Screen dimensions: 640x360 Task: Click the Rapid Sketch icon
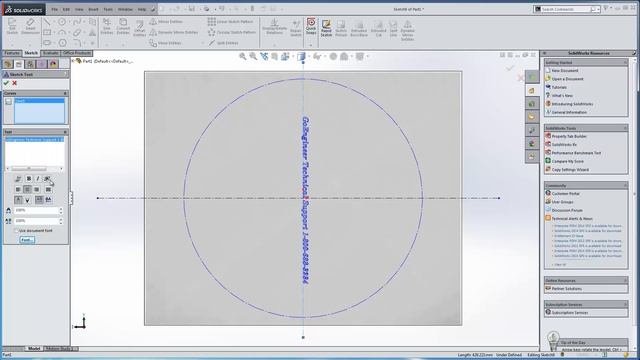326,28
